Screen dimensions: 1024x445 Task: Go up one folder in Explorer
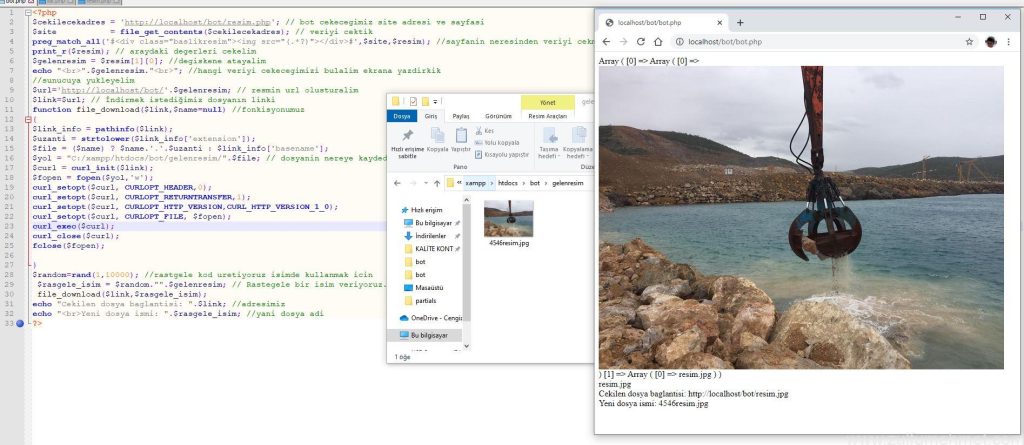click(436, 183)
